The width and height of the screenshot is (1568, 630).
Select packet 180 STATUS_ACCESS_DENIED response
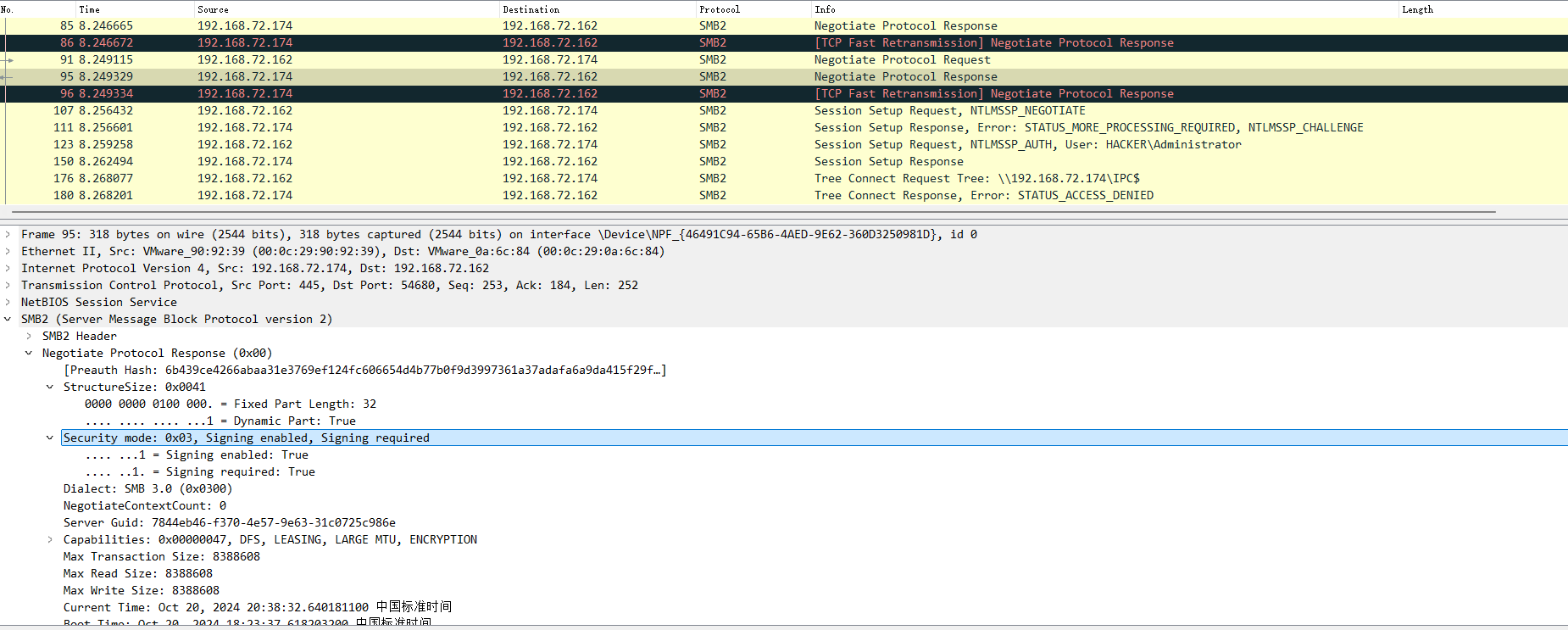(x=784, y=196)
